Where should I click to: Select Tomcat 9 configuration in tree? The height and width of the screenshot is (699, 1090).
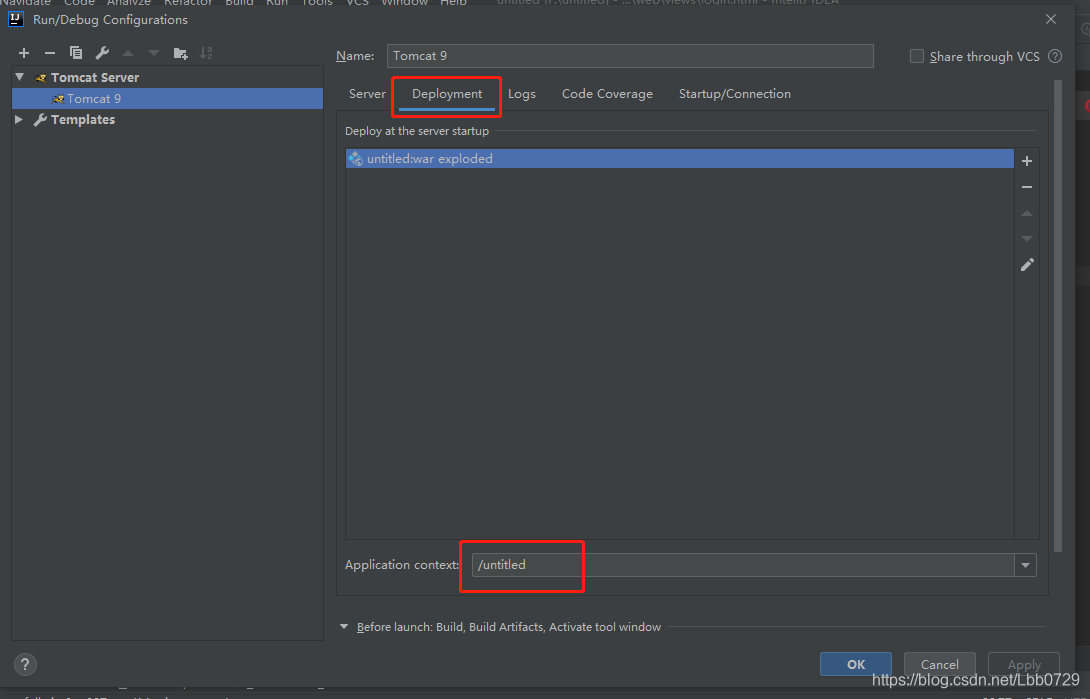167,99
